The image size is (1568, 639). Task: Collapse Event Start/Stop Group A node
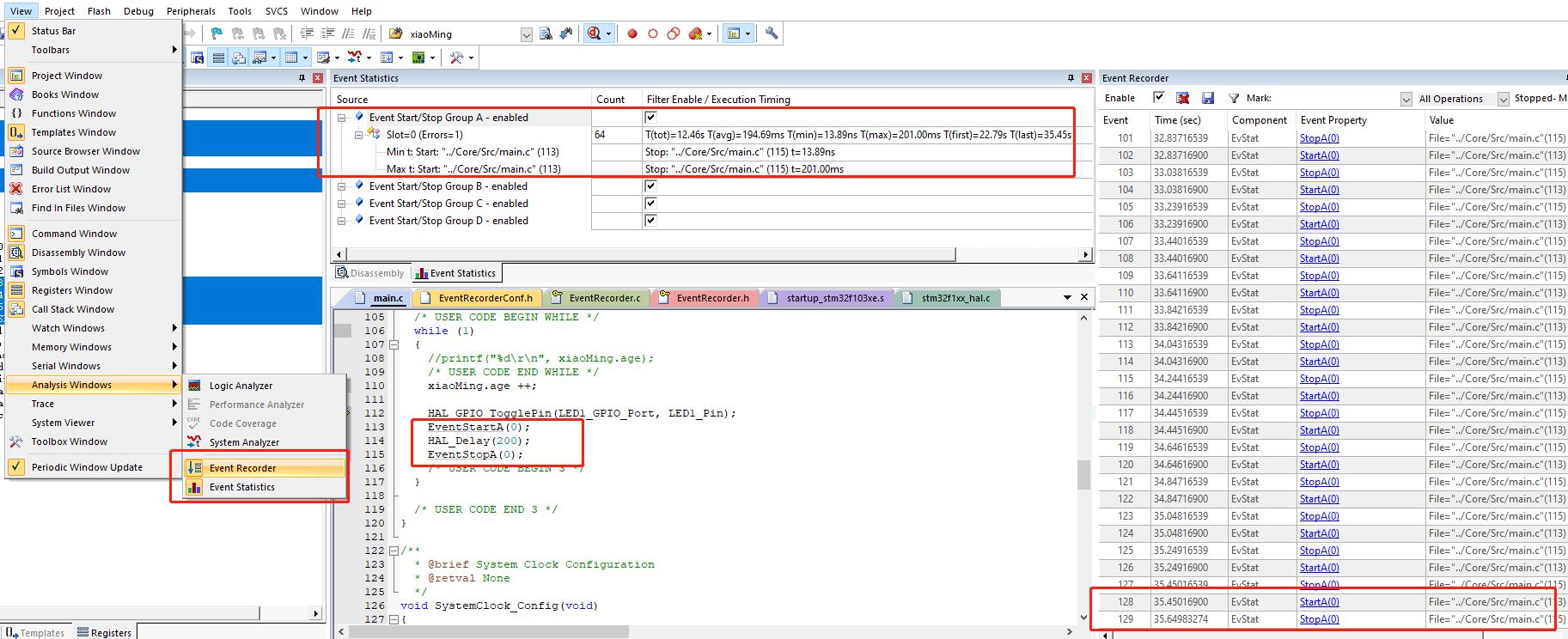(x=342, y=118)
